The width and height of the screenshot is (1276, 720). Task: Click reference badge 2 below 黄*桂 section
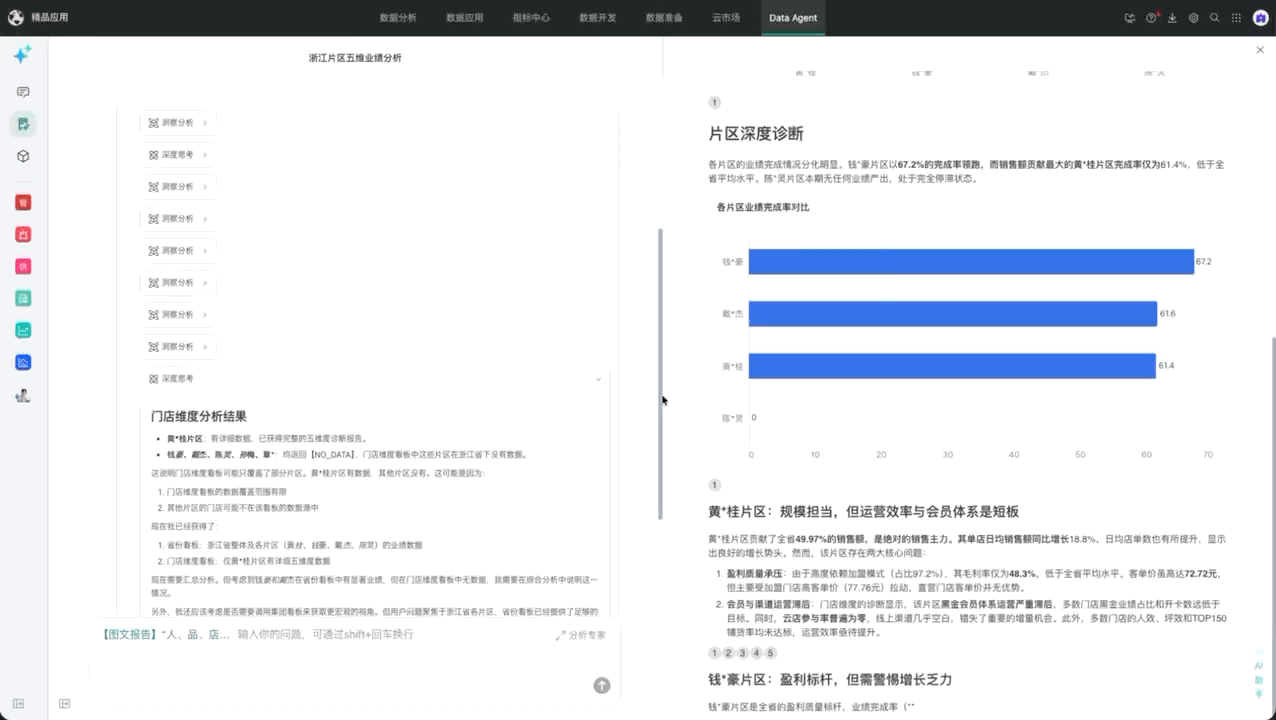(728, 653)
